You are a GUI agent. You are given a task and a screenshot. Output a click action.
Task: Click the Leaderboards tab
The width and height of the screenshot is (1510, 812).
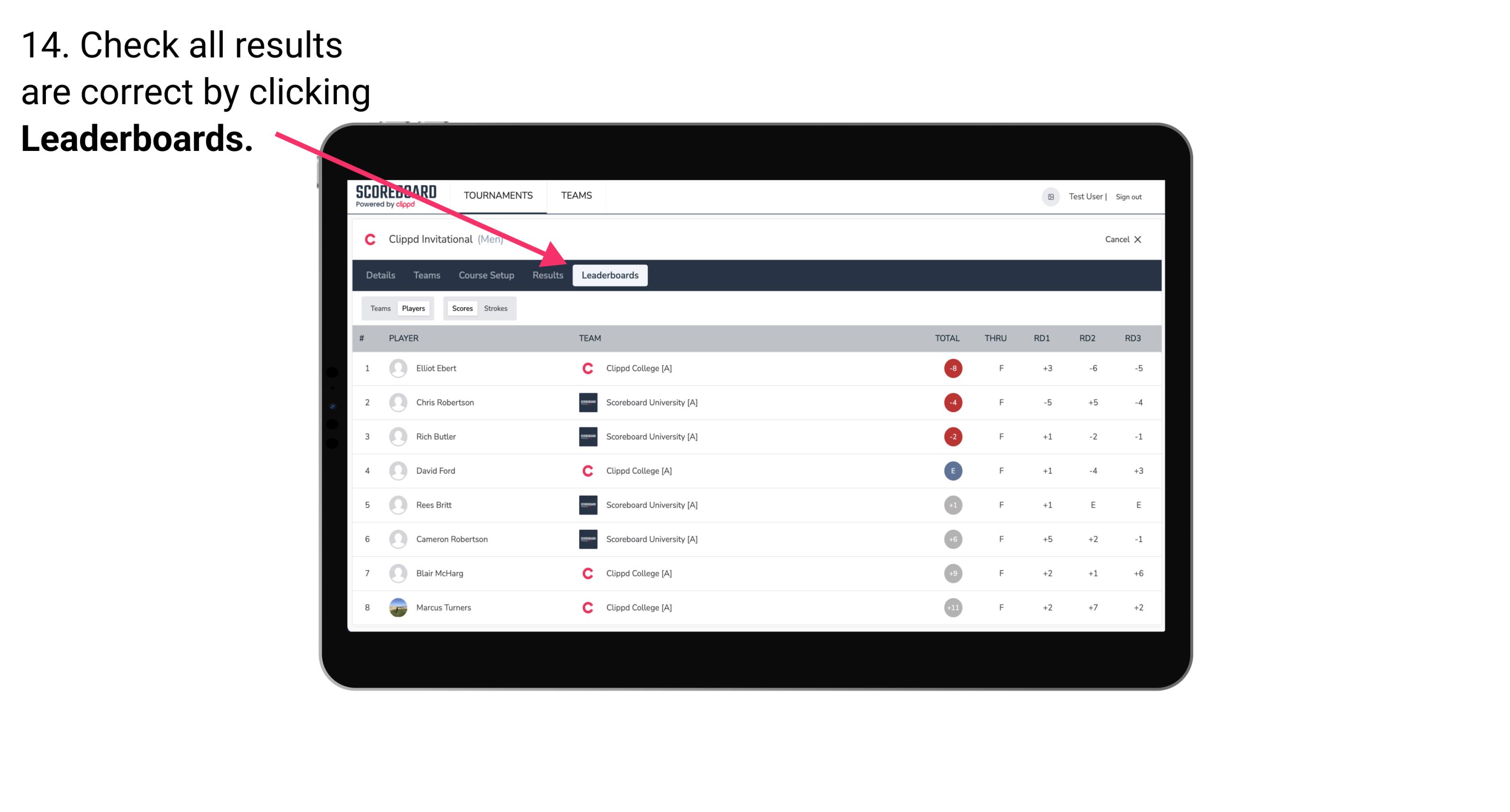(611, 275)
